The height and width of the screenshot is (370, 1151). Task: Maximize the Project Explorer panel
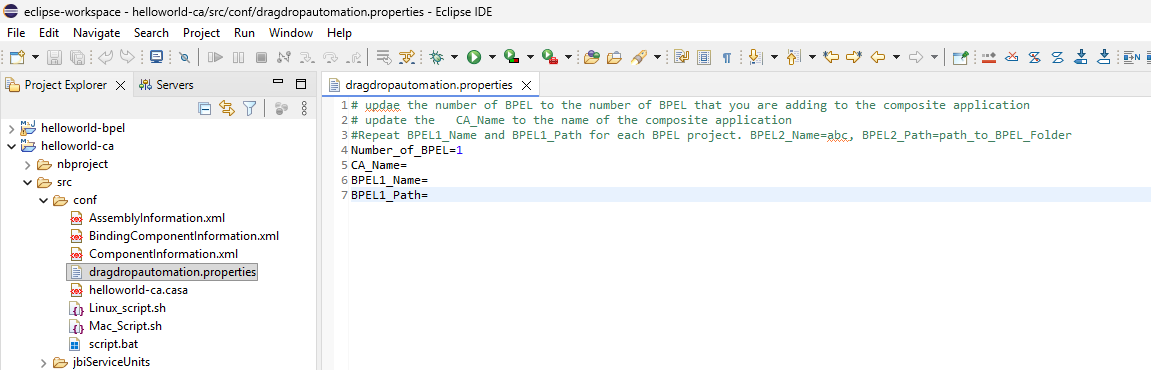pos(301,84)
